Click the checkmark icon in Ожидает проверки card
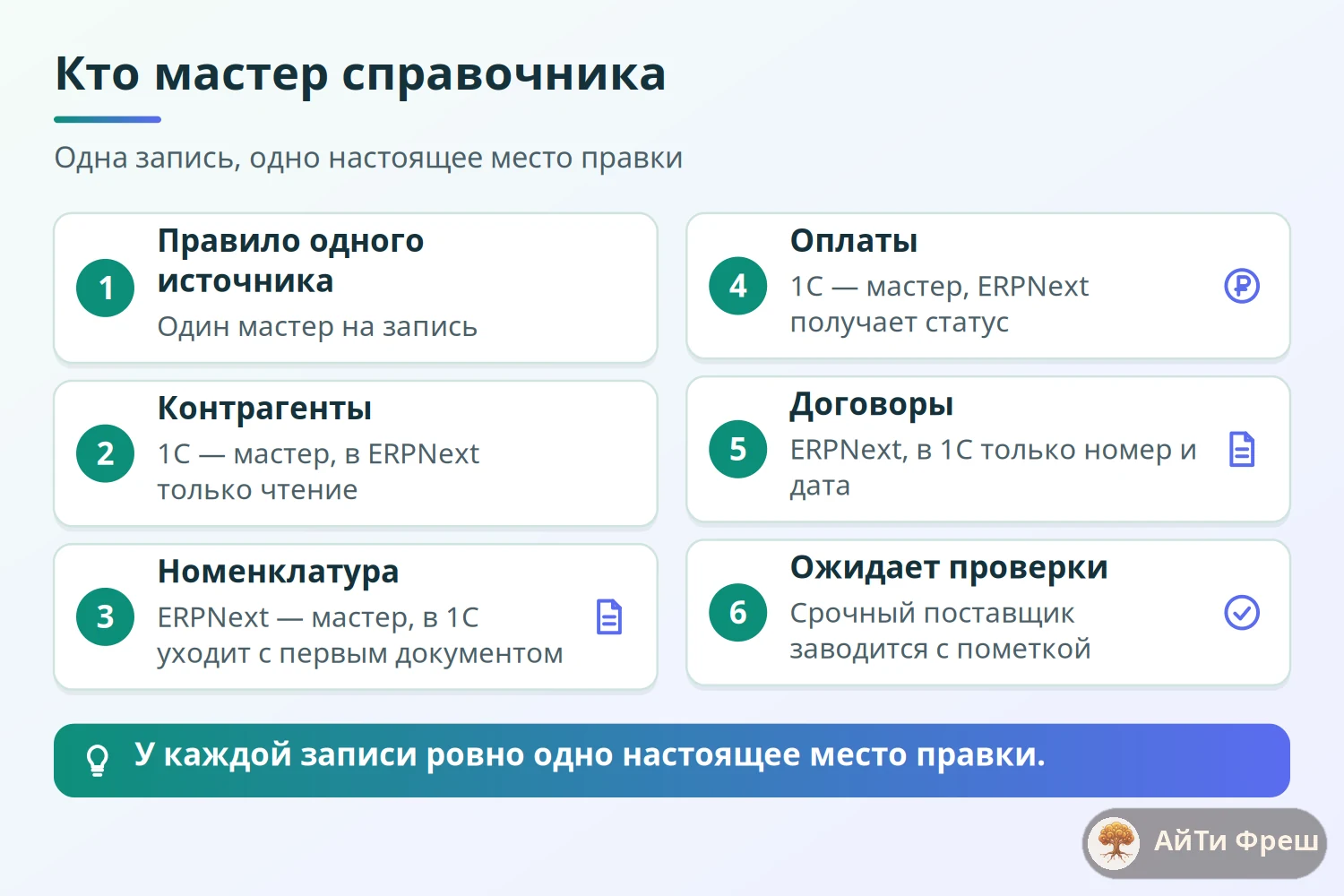 1242,613
